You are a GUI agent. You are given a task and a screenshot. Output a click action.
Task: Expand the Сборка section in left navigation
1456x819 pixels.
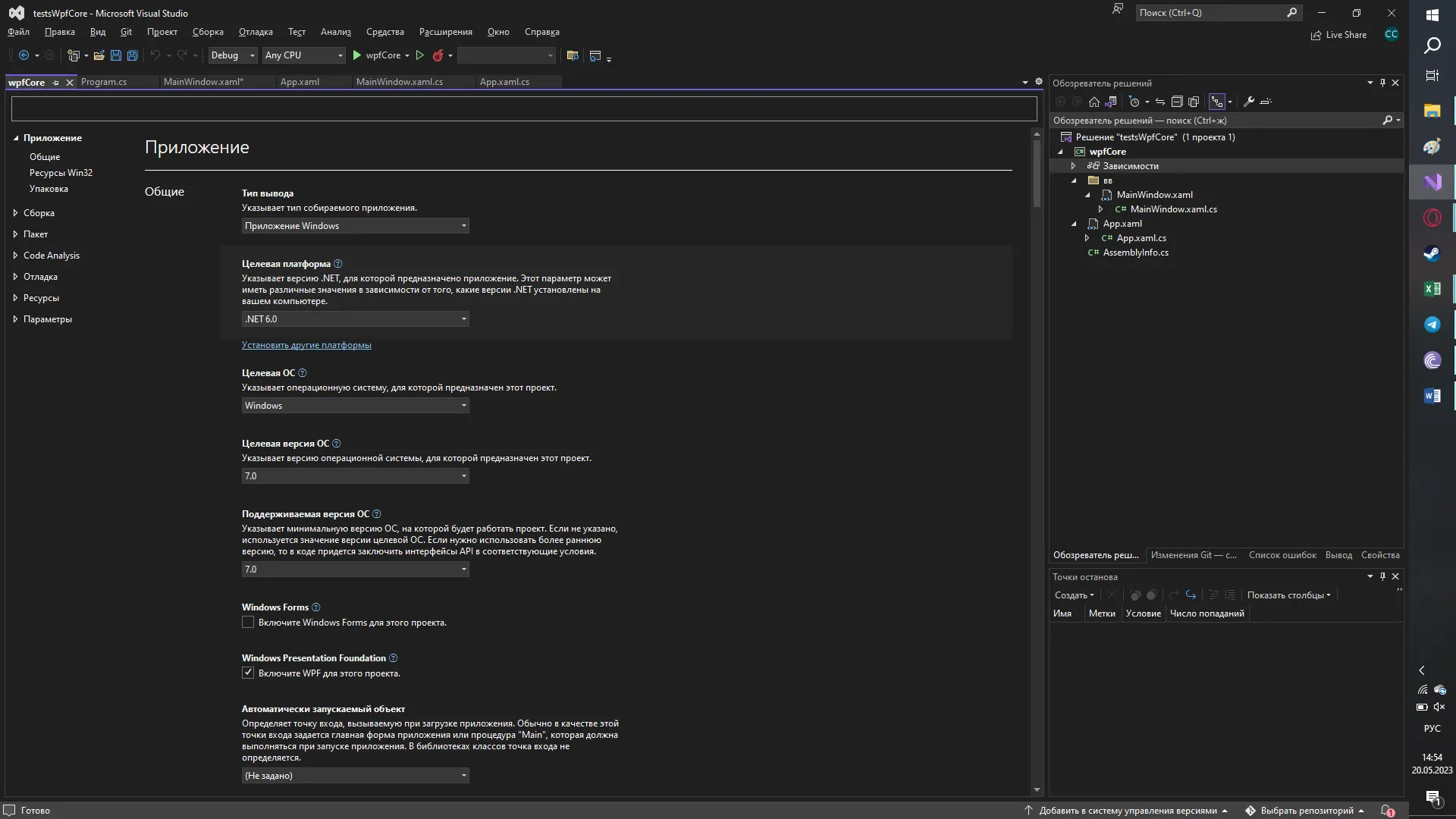click(x=15, y=213)
